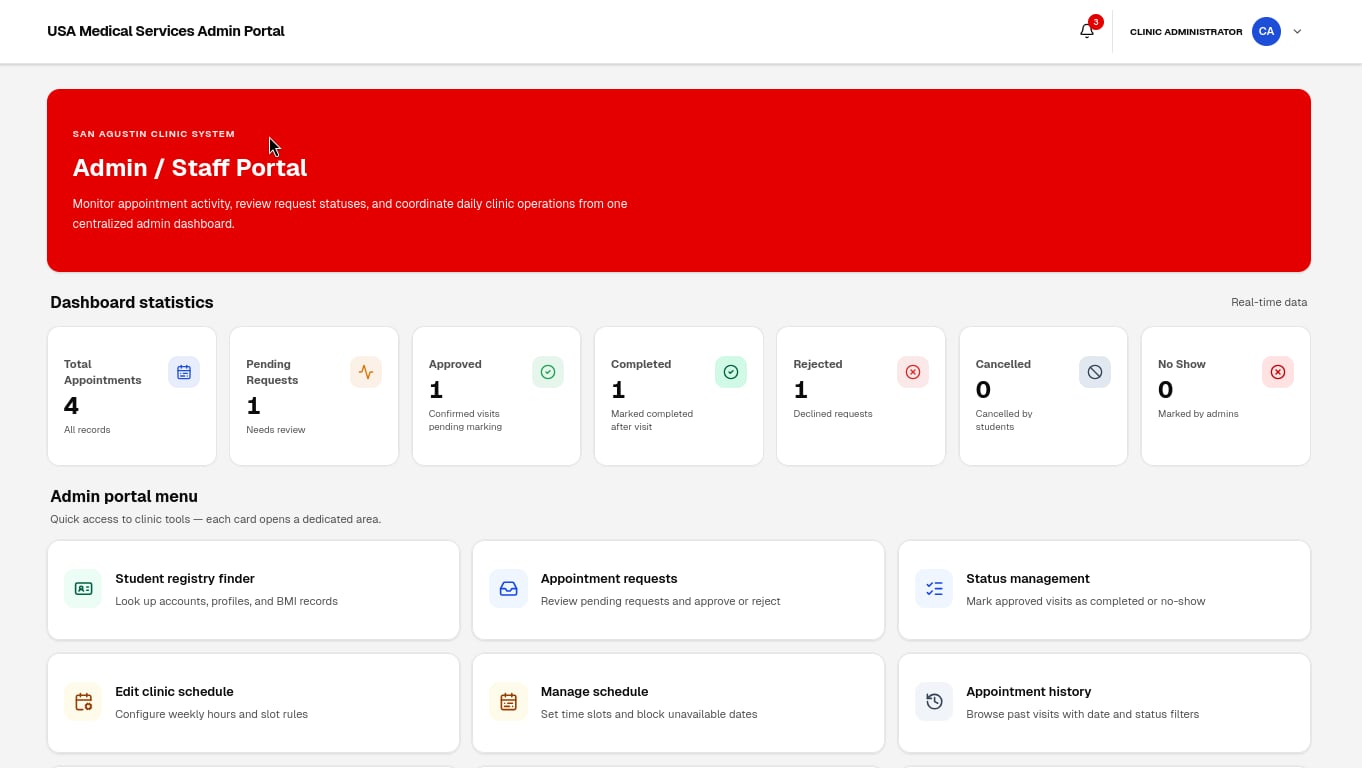Click the Total Appointments count 4
The image size is (1362, 768).
point(71,406)
